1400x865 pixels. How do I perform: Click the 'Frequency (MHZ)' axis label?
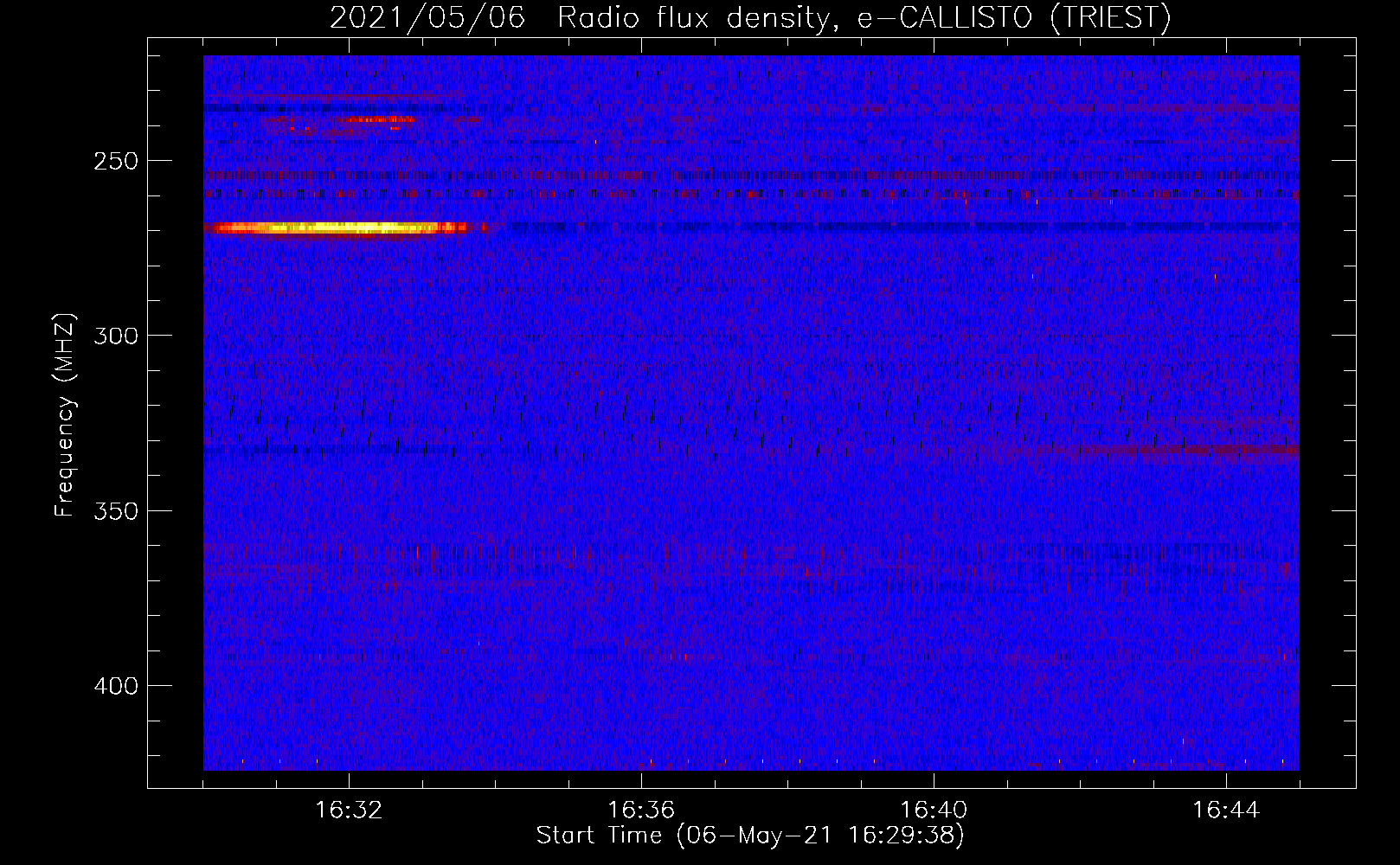[65, 415]
